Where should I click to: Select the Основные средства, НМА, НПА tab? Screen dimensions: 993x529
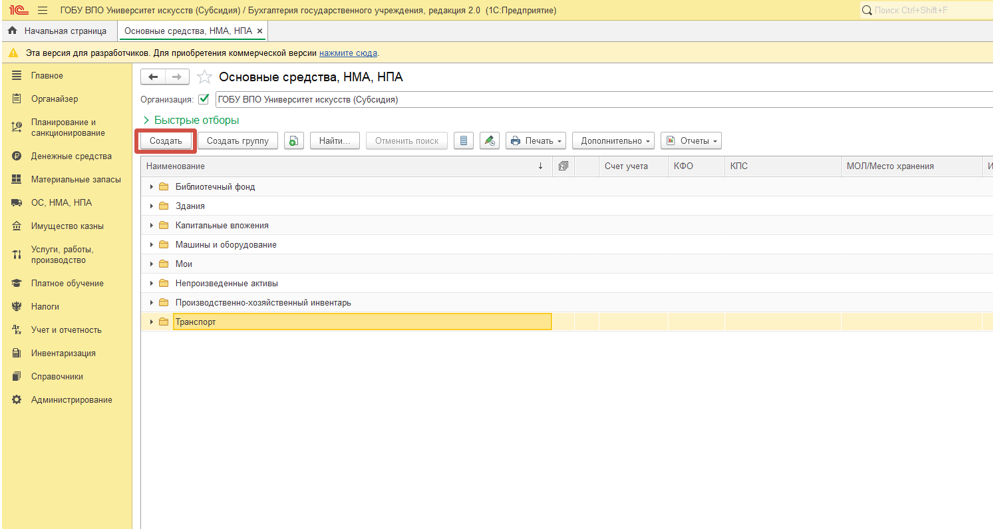click(x=188, y=30)
